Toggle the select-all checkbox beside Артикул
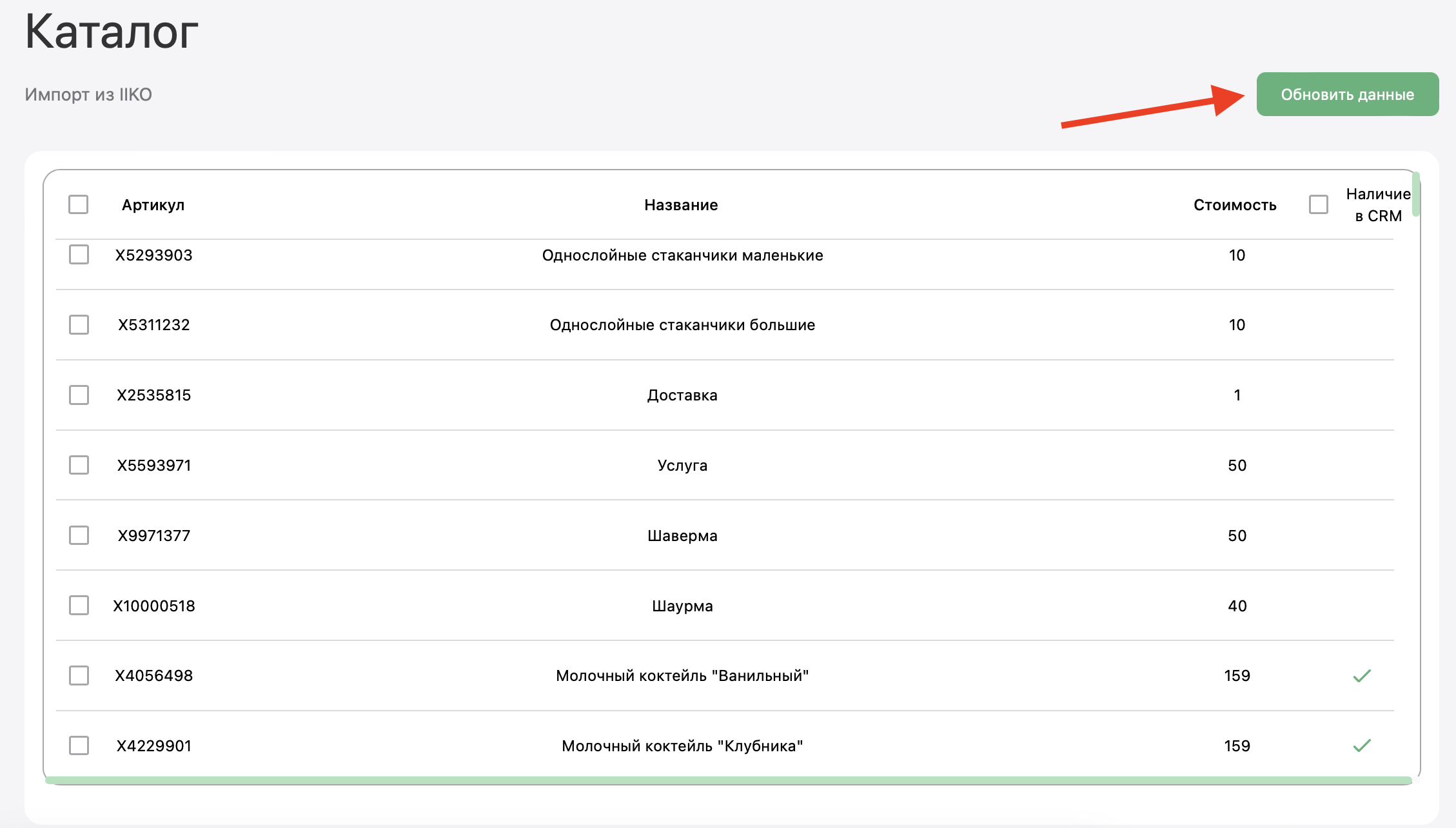 coord(78,204)
